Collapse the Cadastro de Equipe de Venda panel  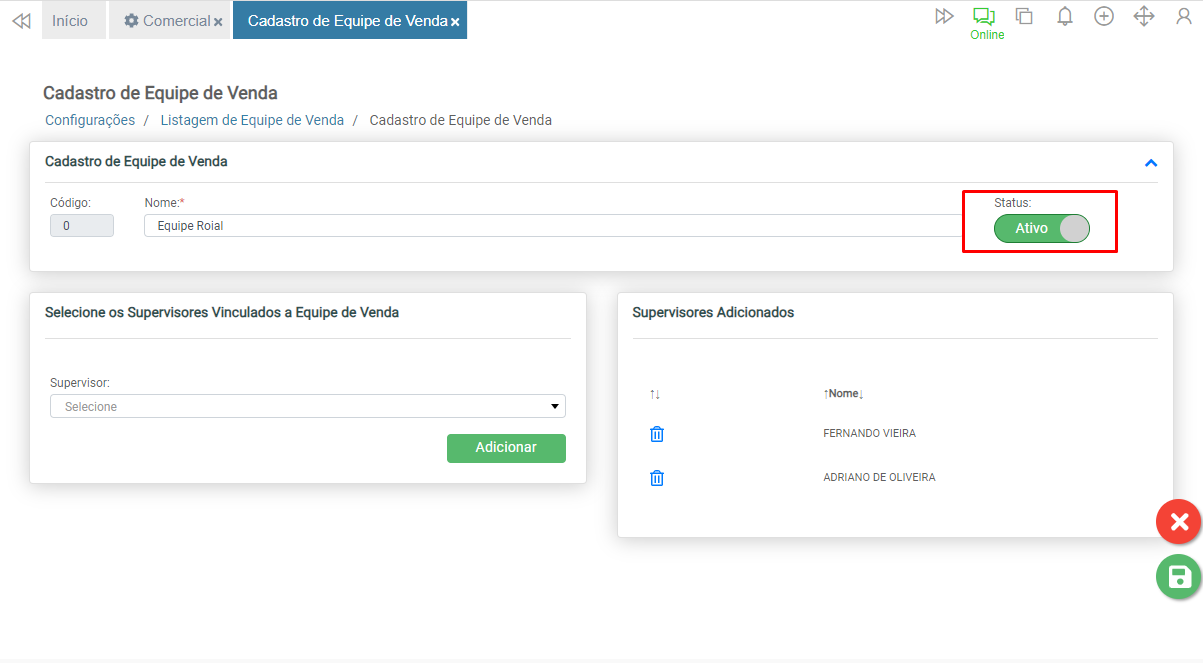click(1151, 163)
